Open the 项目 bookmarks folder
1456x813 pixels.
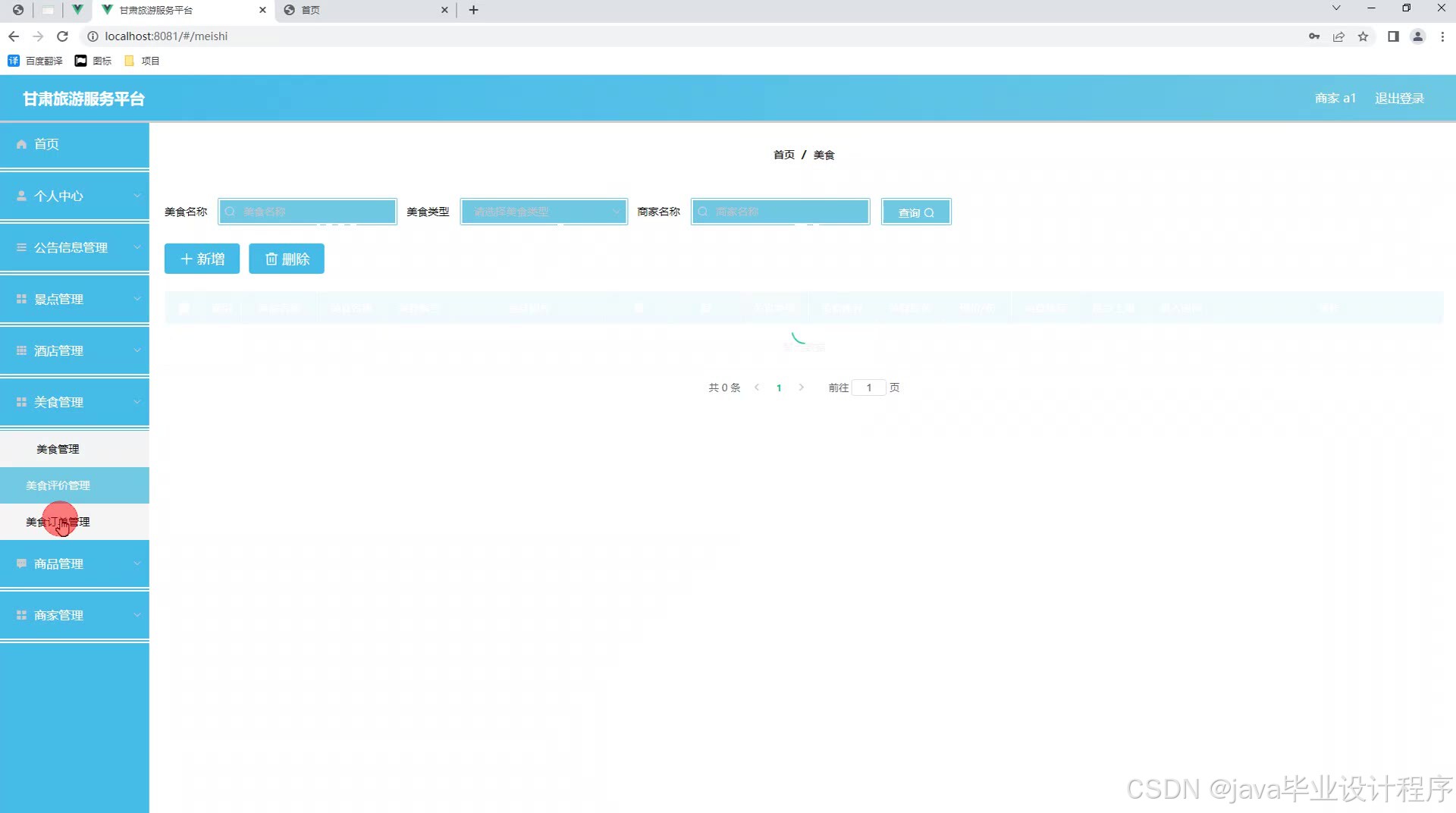(142, 61)
